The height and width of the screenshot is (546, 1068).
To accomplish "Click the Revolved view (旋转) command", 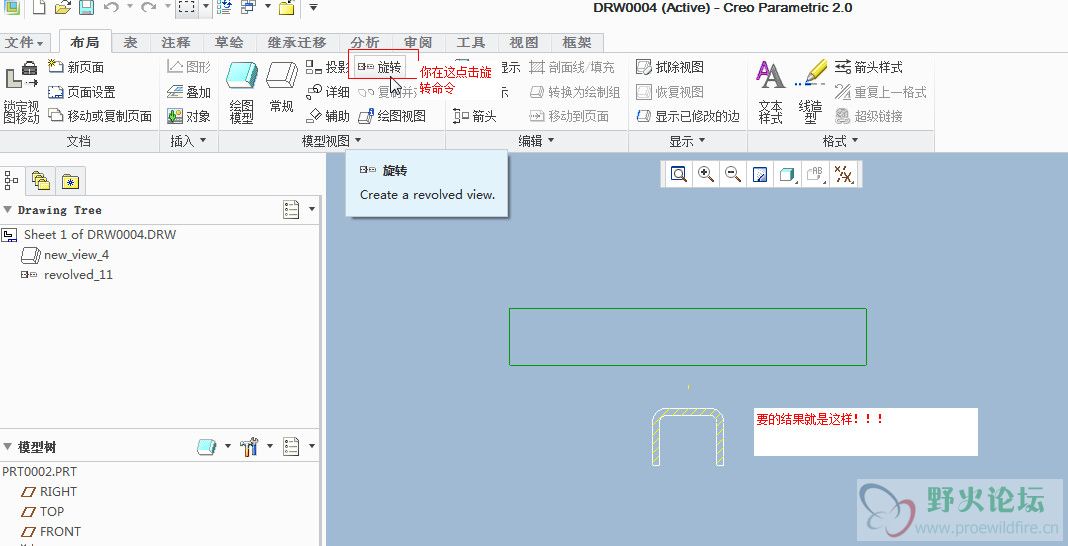I will [x=380, y=67].
